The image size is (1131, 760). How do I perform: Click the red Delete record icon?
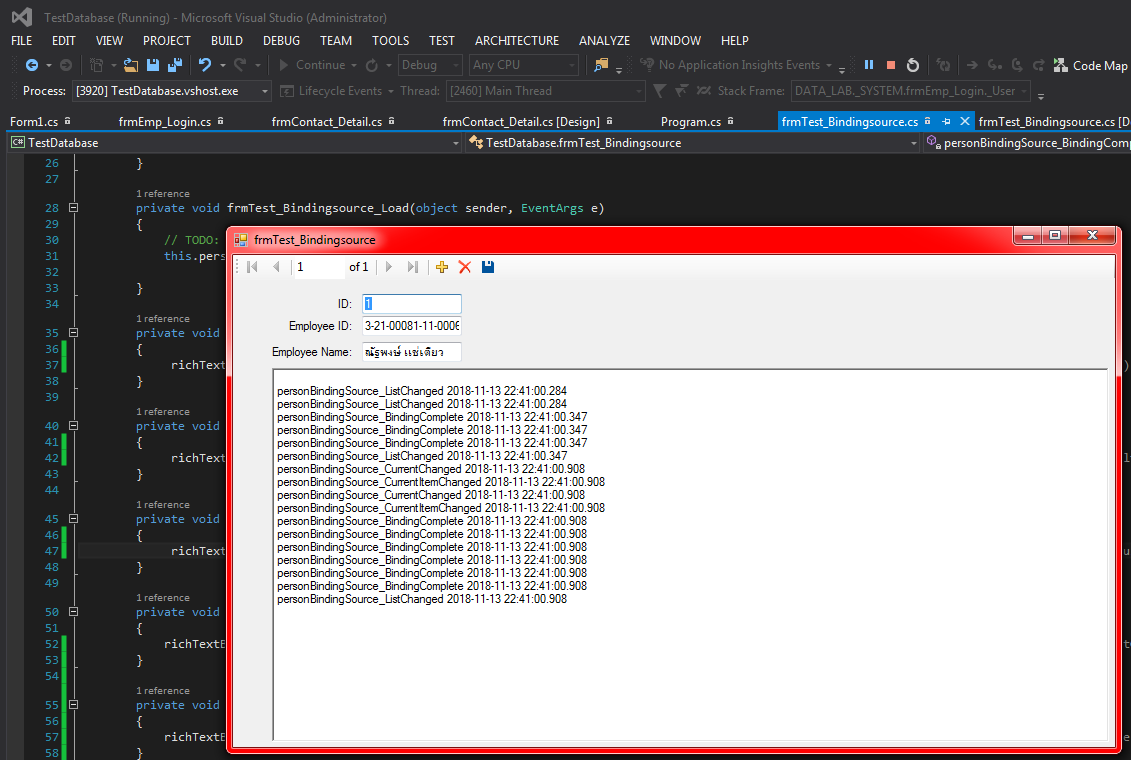(464, 267)
